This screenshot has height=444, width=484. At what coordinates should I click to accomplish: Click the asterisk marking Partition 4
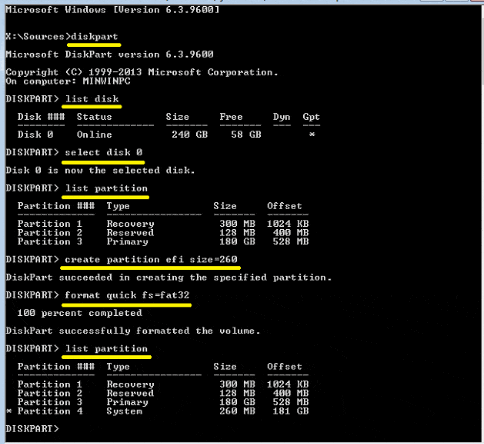point(9,411)
